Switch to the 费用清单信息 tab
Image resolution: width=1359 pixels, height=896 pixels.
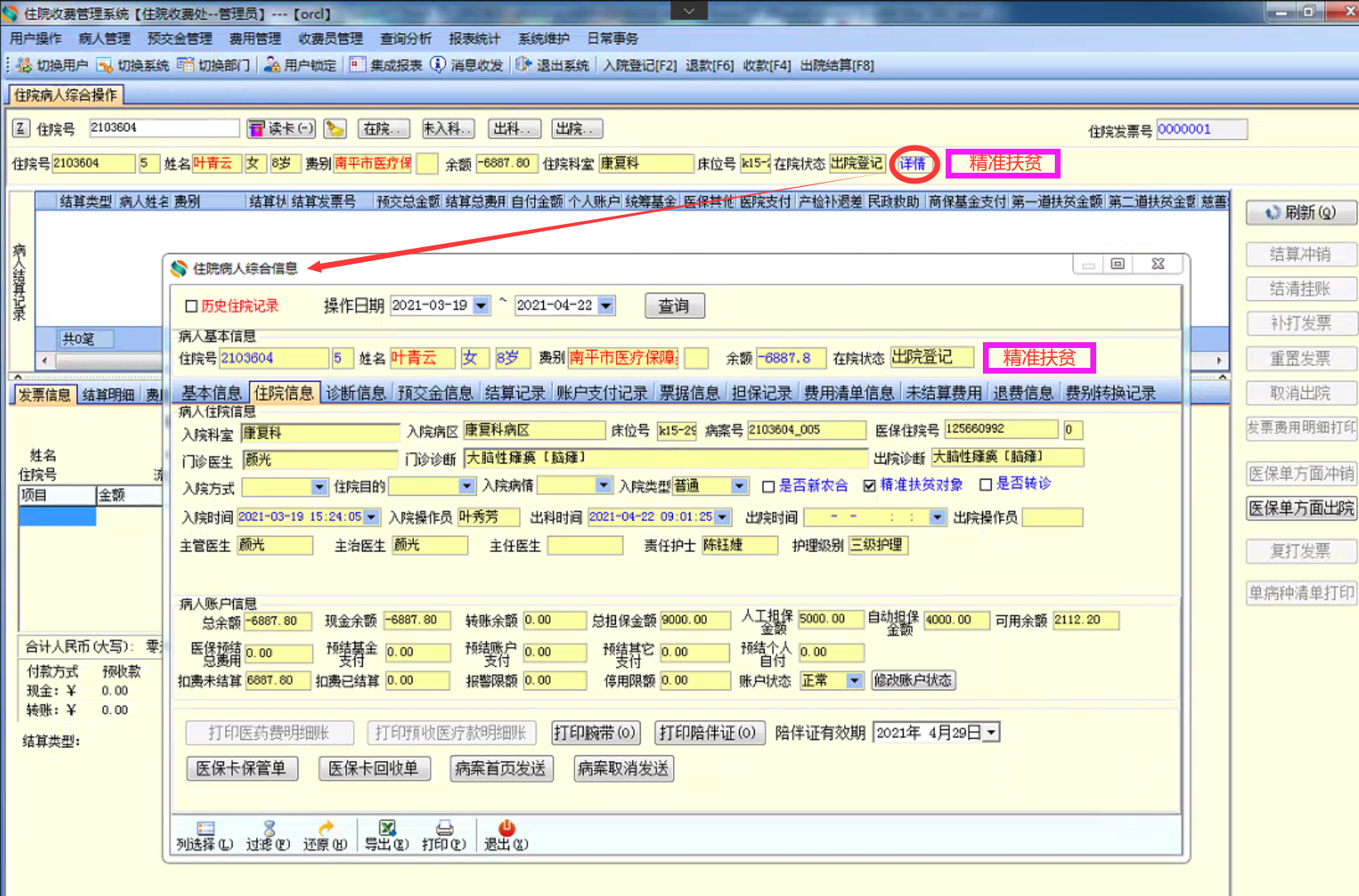pyautogui.click(x=849, y=393)
